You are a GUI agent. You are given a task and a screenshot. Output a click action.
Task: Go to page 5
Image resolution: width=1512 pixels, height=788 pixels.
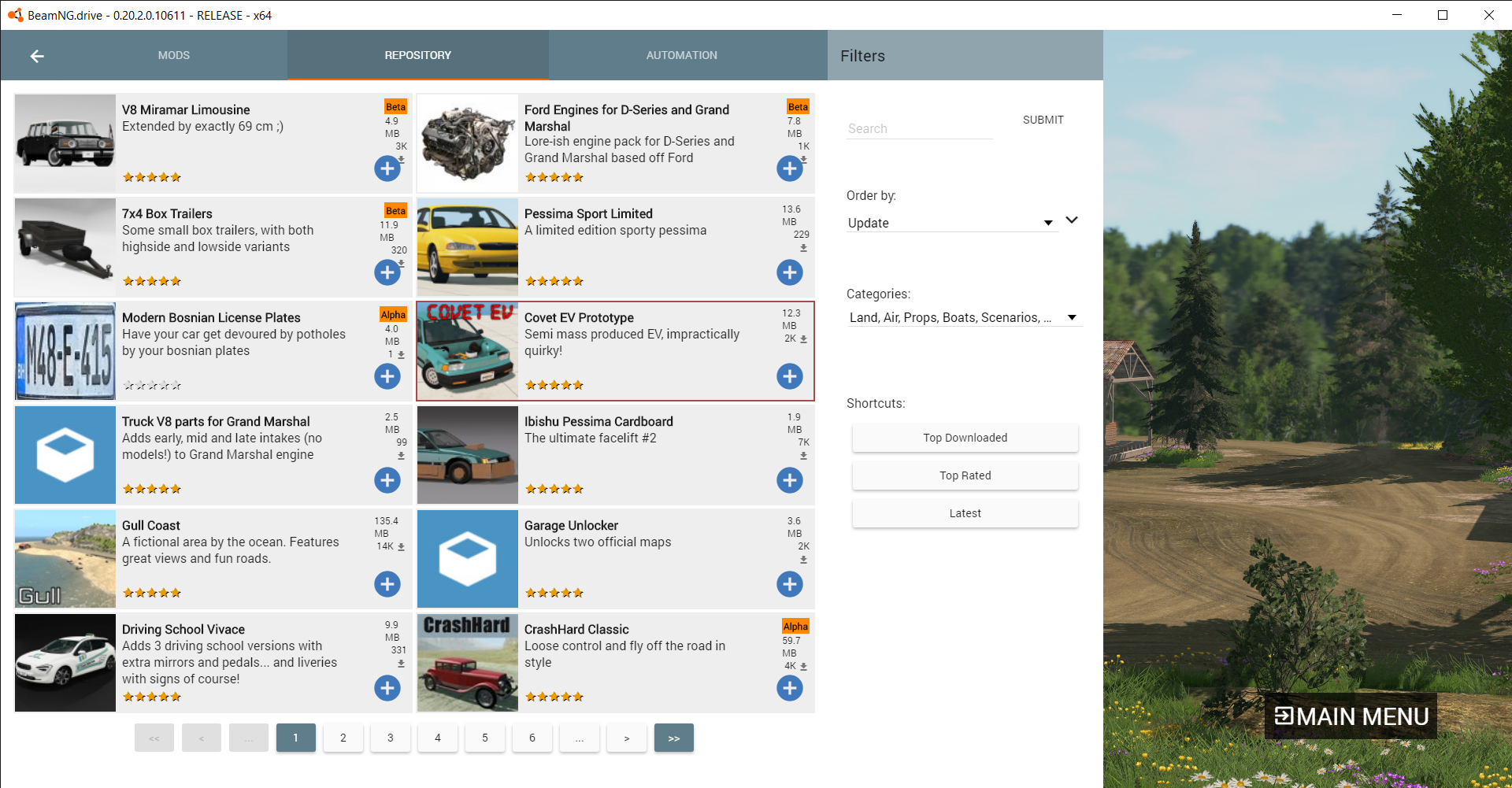[x=485, y=738]
